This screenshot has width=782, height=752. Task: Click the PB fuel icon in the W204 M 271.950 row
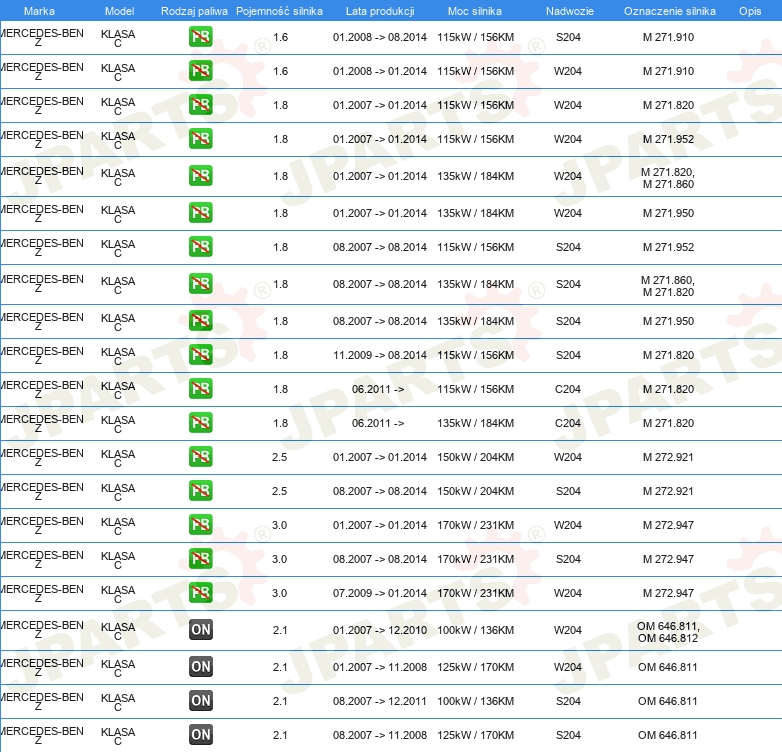(x=200, y=213)
